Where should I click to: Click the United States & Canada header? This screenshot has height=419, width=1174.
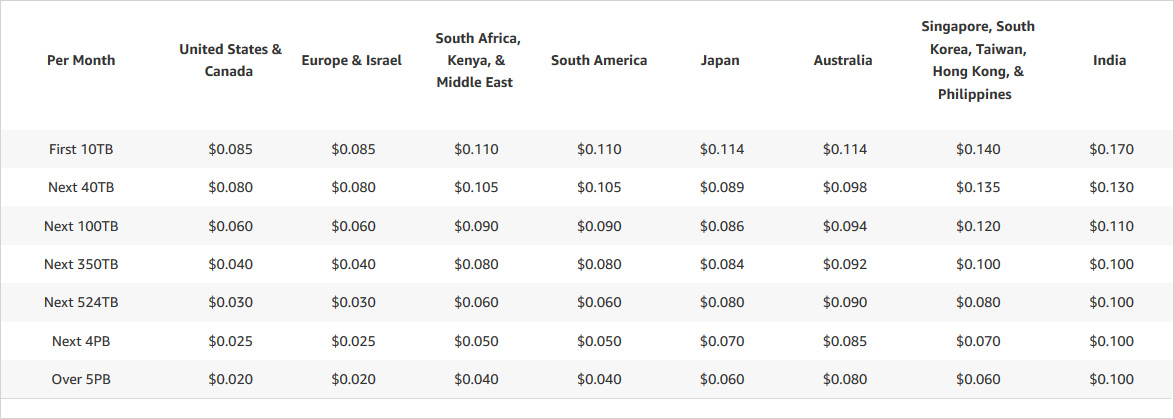pyautogui.click(x=231, y=60)
